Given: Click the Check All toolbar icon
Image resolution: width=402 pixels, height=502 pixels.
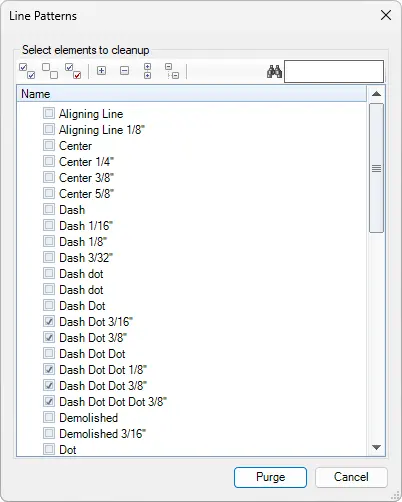Looking at the screenshot, I should pos(27,71).
